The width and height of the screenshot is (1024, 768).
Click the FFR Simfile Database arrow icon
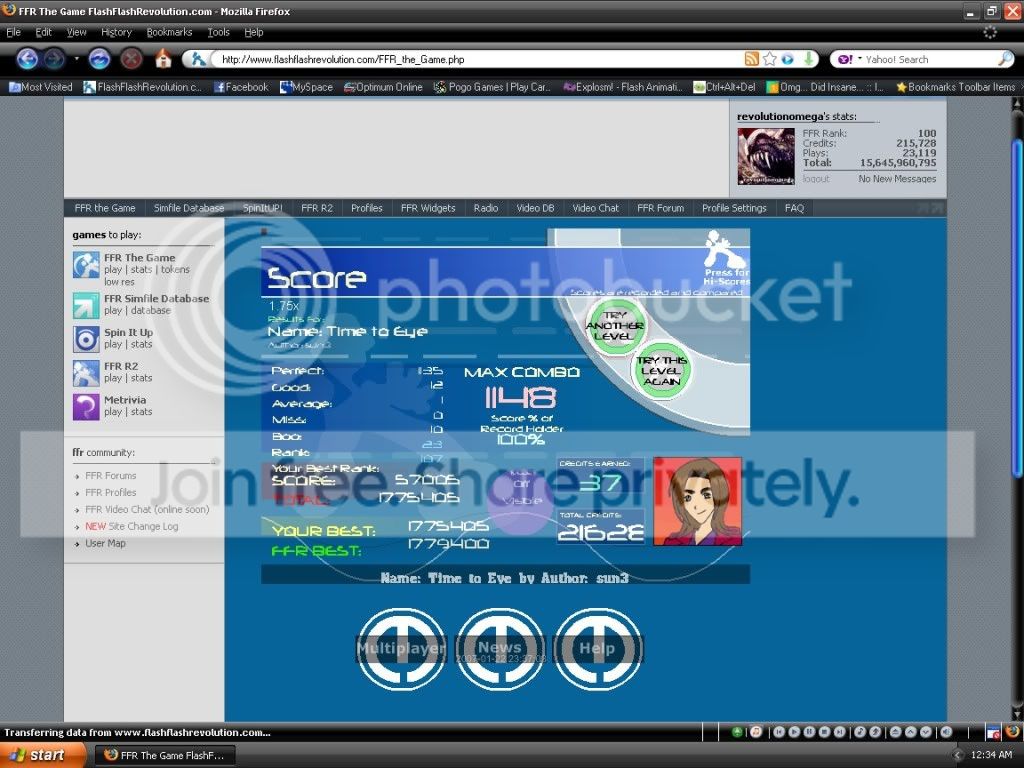[86, 304]
